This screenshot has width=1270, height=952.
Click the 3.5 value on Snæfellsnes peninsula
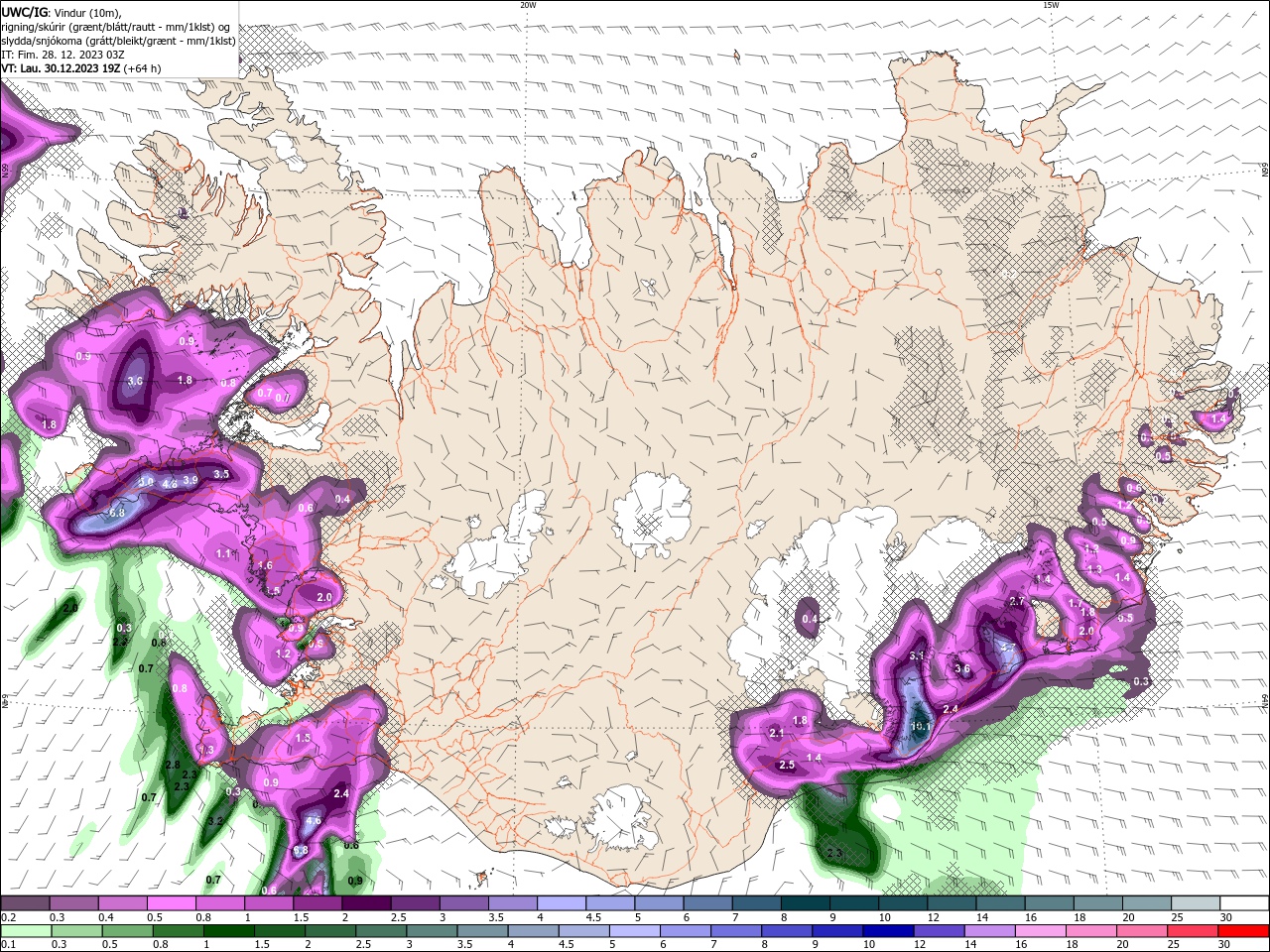[221, 474]
